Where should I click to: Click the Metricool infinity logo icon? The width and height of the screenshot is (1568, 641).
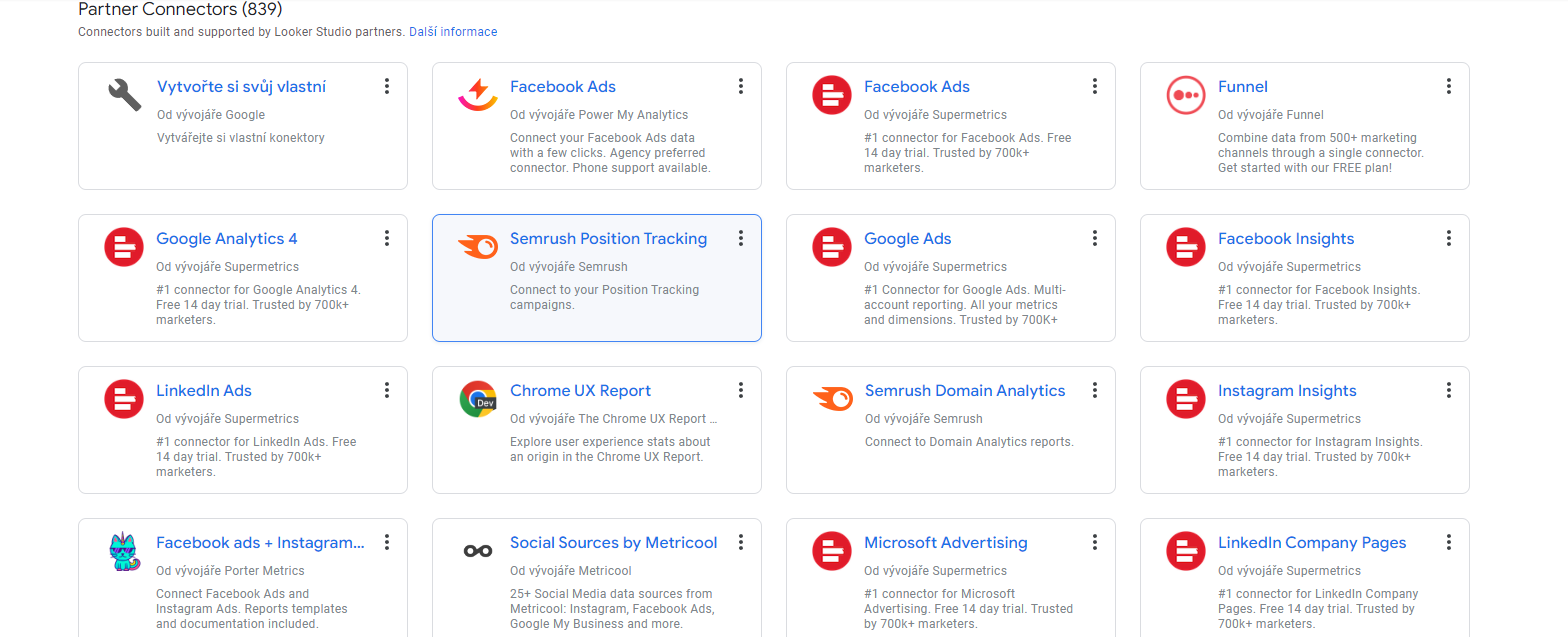click(478, 551)
